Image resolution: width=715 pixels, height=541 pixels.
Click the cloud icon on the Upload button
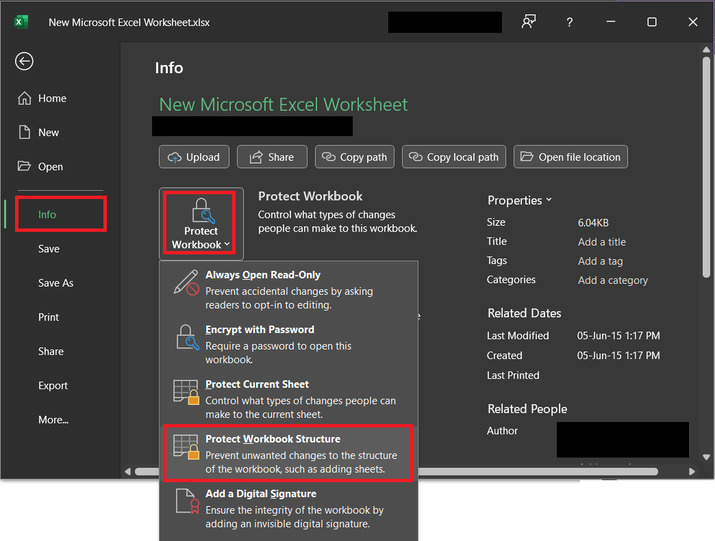[x=175, y=157]
